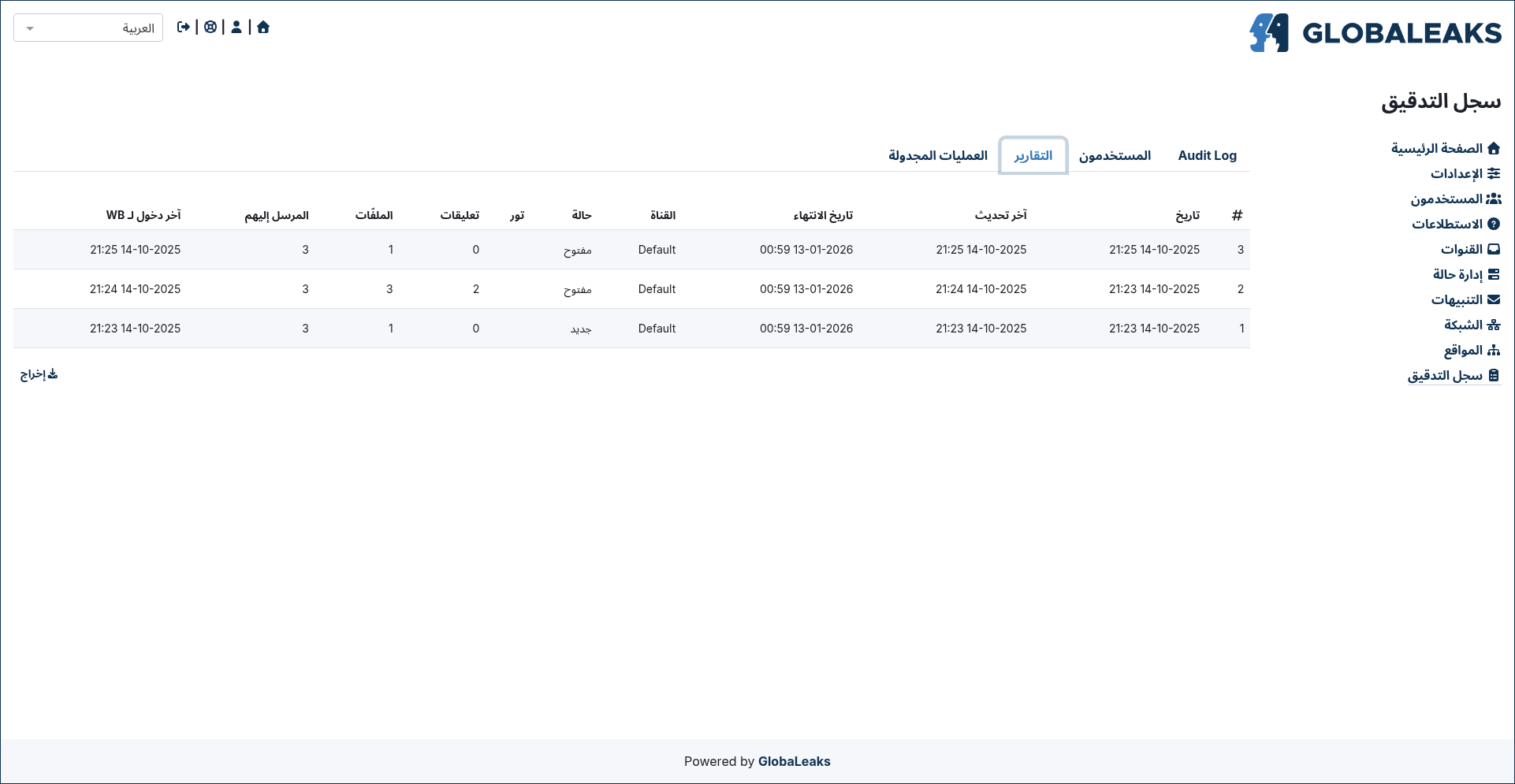Click the network icon beside الشبكة
The image size is (1515, 784).
click(x=1494, y=325)
